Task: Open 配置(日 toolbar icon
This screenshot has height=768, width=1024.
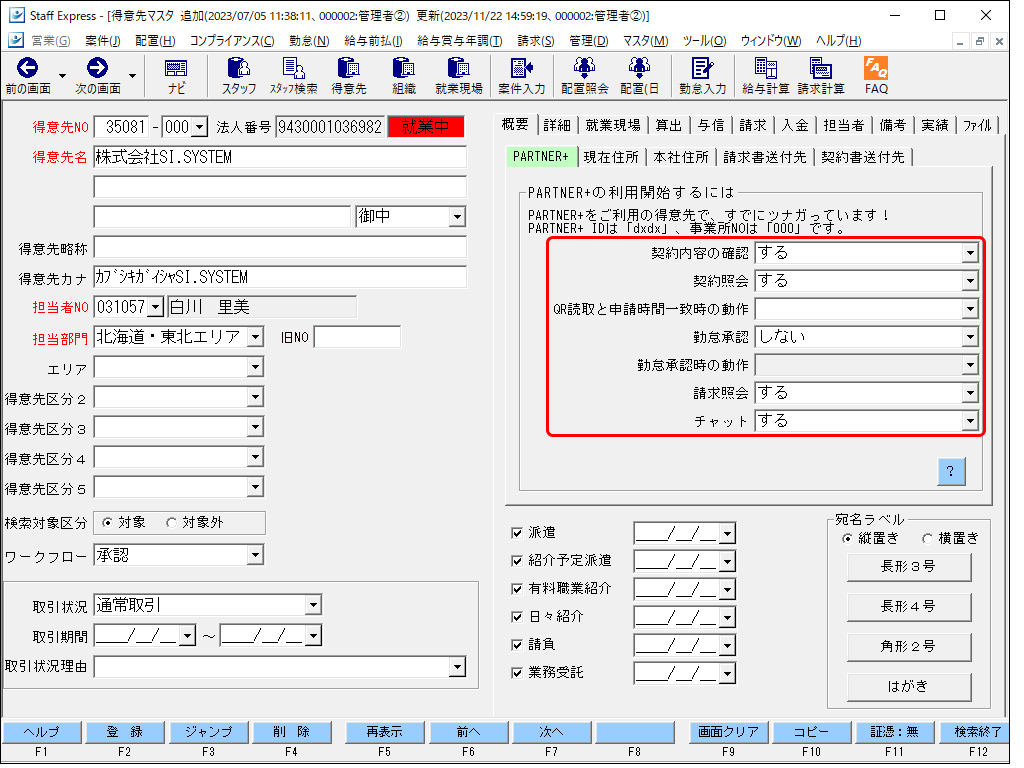Action: click(639, 76)
